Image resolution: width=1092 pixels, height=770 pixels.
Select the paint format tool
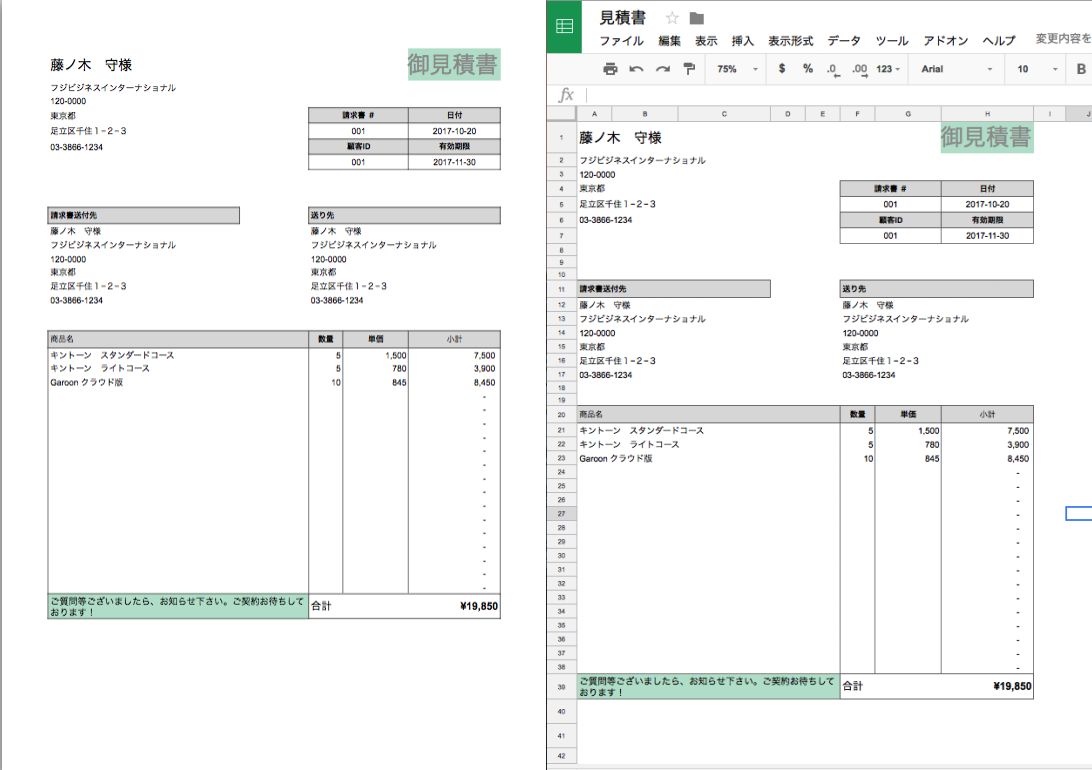688,69
